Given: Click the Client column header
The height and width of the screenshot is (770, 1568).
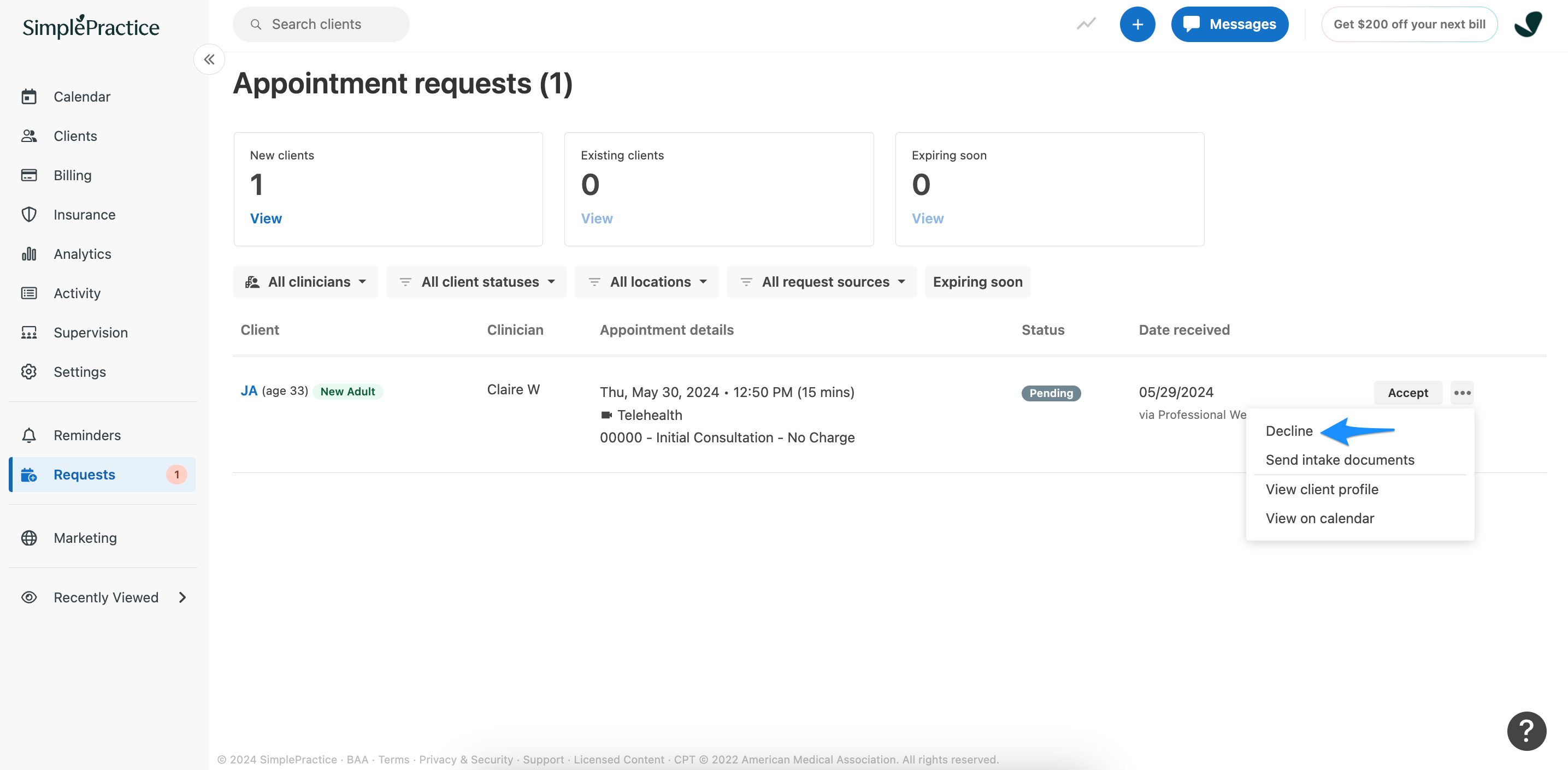Looking at the screenshot, I should (x=260, y=330).
